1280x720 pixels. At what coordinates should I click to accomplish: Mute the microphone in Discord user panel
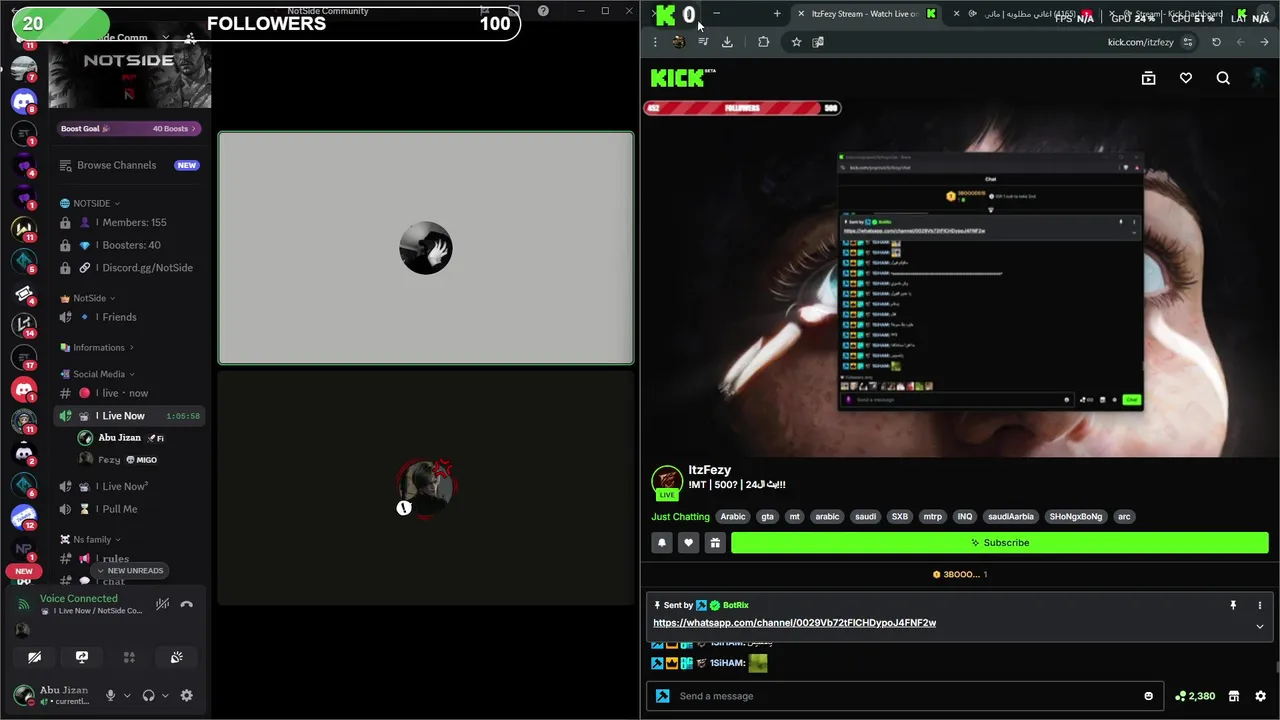coord(111,695)
